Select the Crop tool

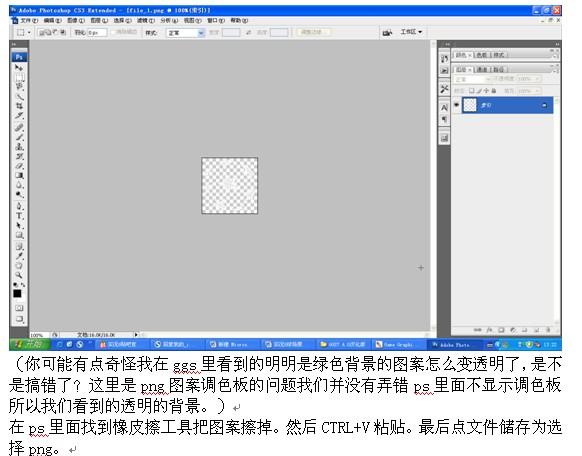point(19,106)
